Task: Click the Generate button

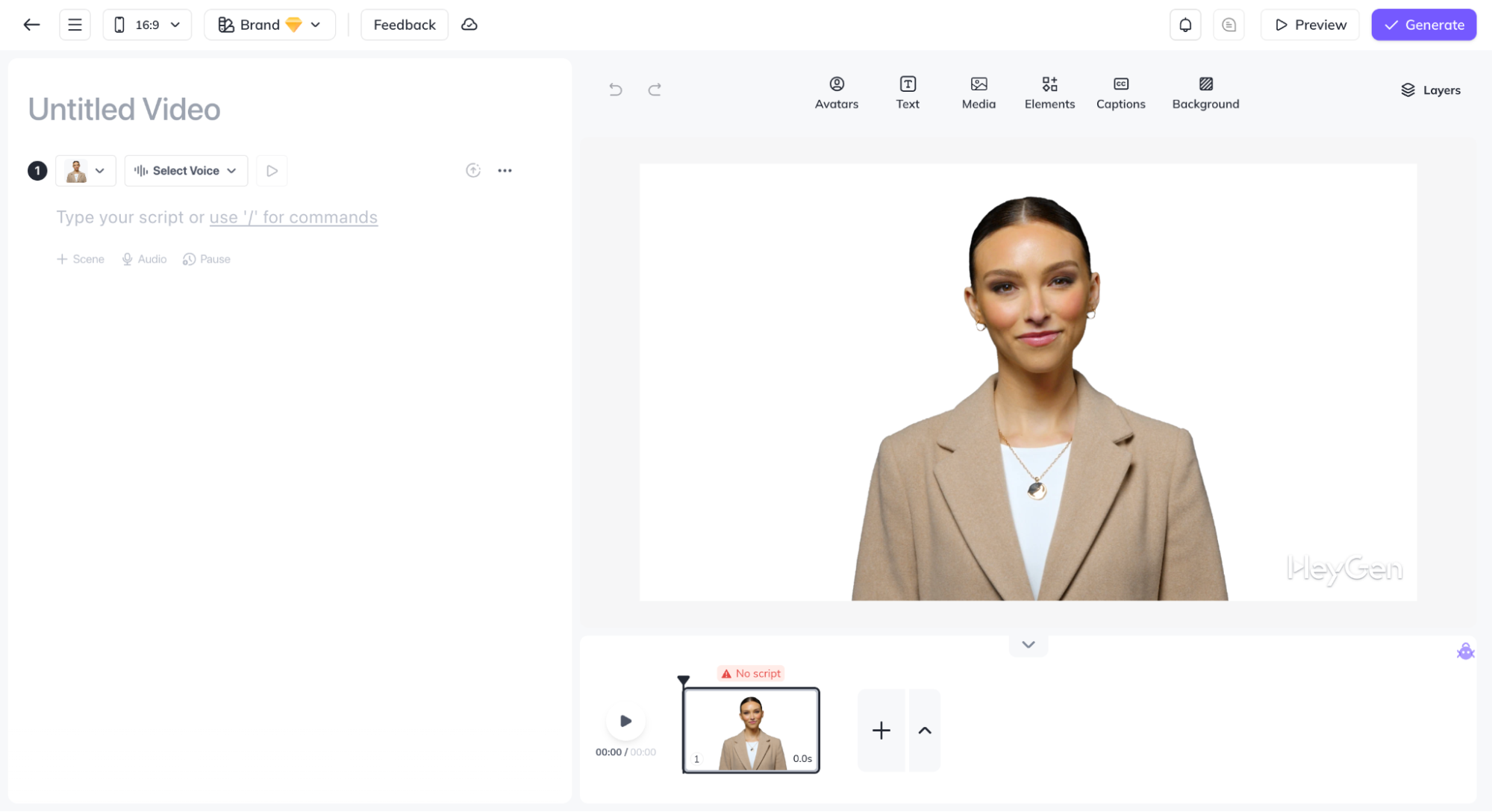Action: (x=1423, y=24)
